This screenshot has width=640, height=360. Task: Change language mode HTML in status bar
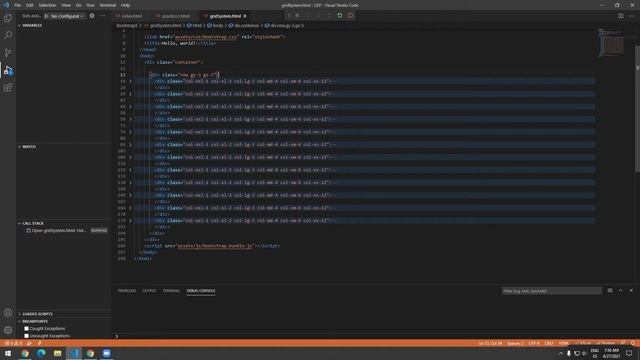pyautogui.click(x=563, y=343)
